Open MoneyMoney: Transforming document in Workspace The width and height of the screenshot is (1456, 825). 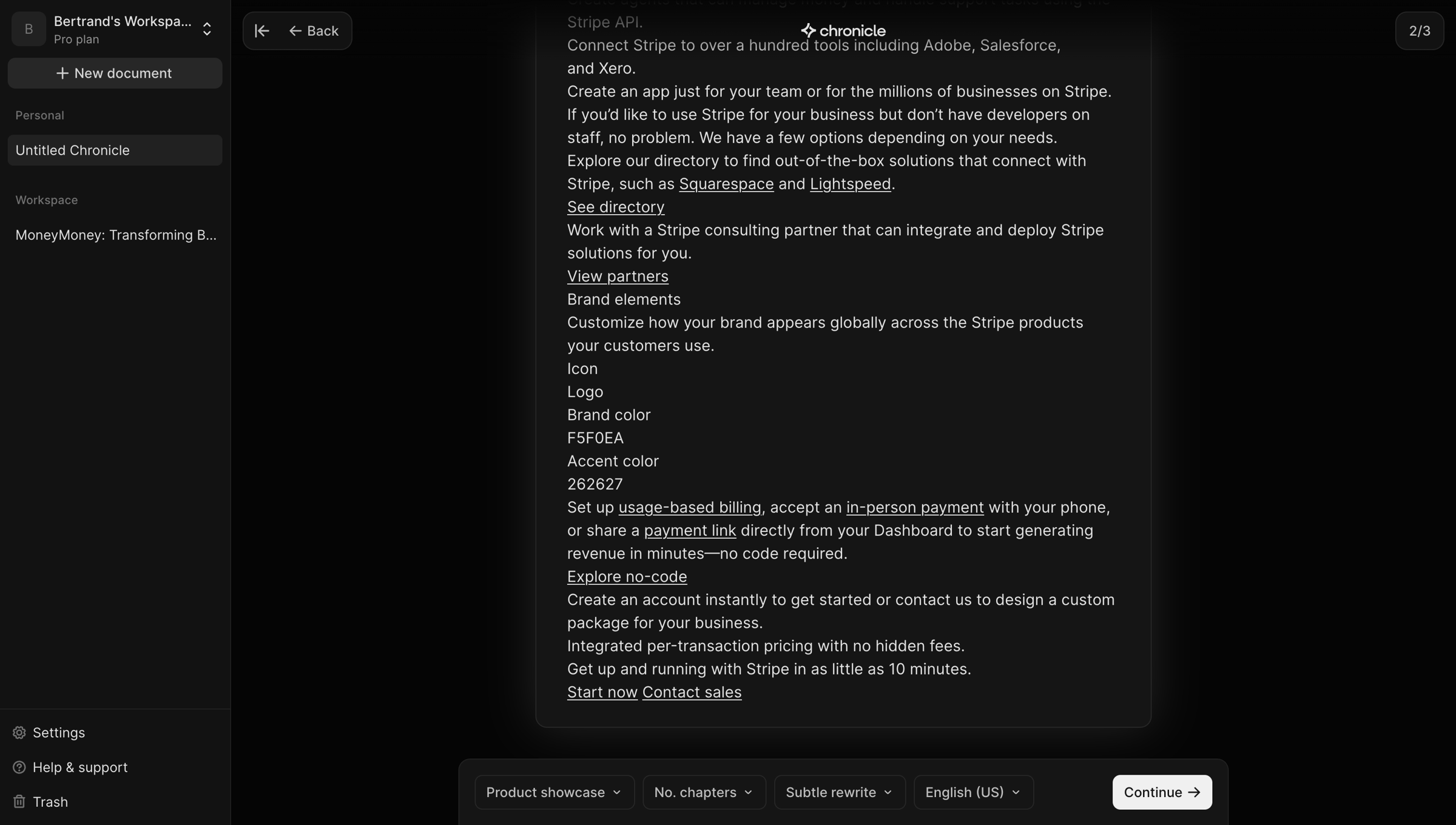[x=115, y=235]
